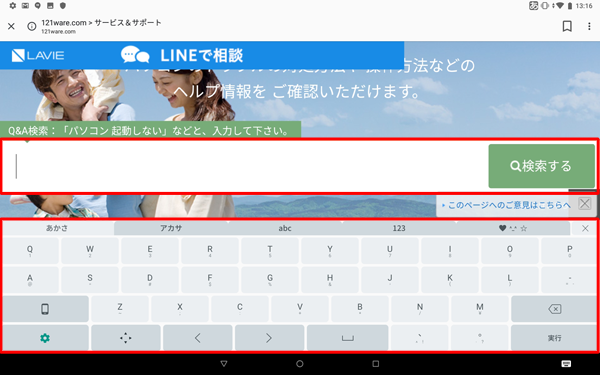This screenshot has height=375, width=600.
Task: Tap the C key
Action: tap(240, 309)
